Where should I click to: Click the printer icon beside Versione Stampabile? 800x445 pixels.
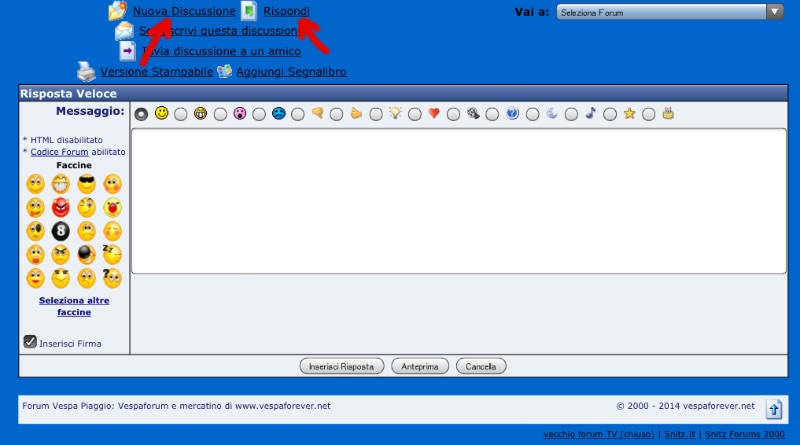(86, 71)
